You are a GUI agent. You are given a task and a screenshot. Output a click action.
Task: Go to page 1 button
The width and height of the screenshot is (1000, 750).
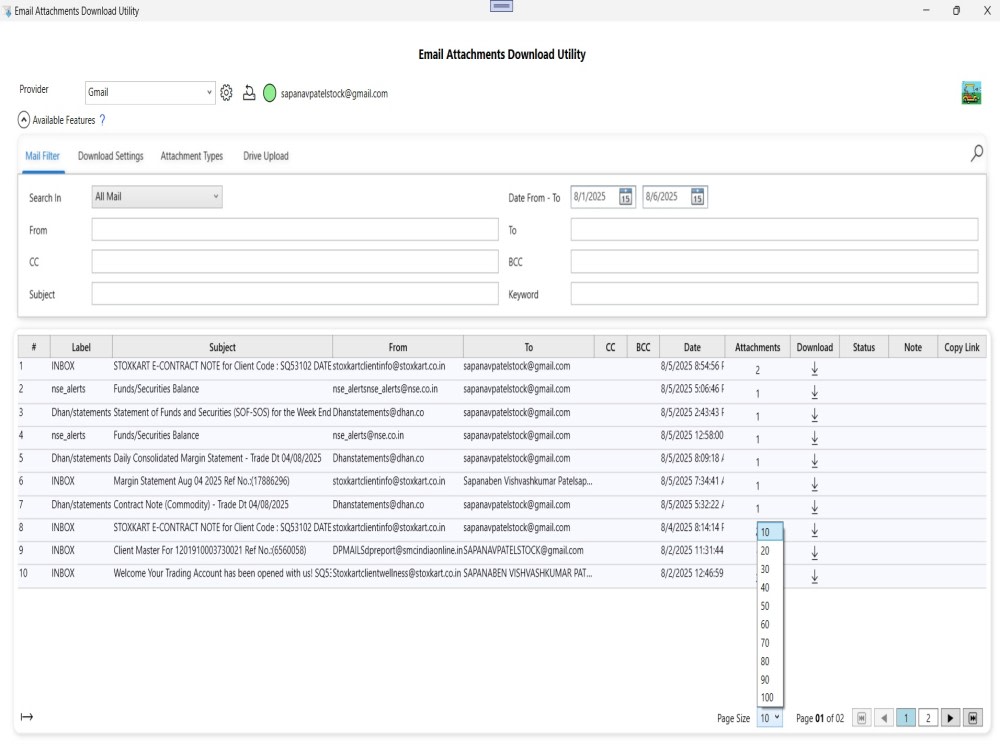[x=906, y=718]
